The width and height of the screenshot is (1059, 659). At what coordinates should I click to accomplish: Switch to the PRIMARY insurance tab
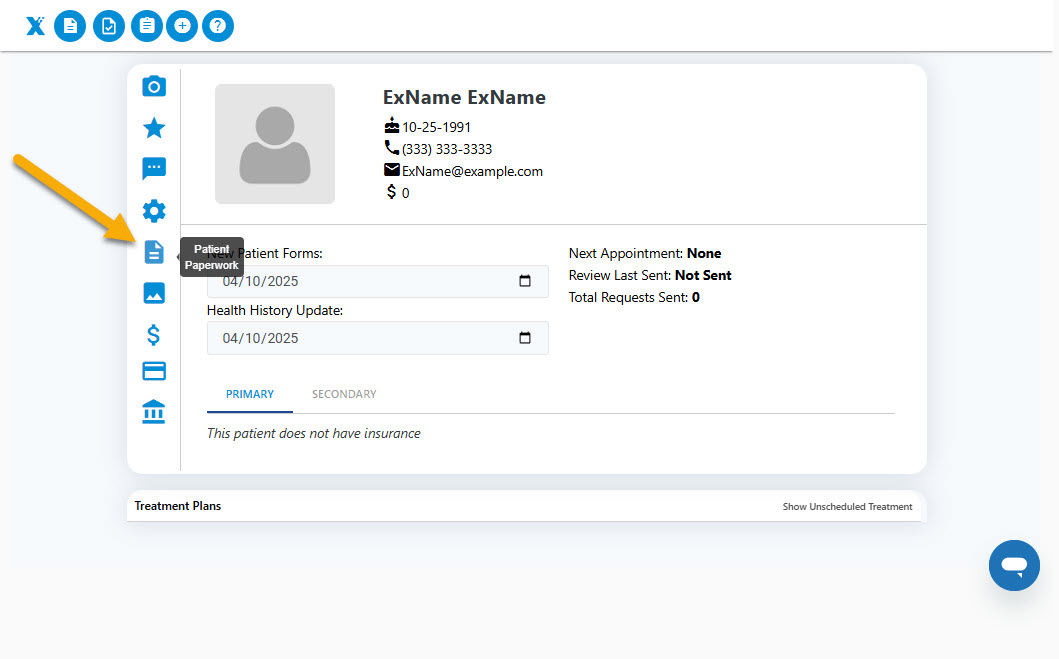pyautogui.click(x=250, y=394)
